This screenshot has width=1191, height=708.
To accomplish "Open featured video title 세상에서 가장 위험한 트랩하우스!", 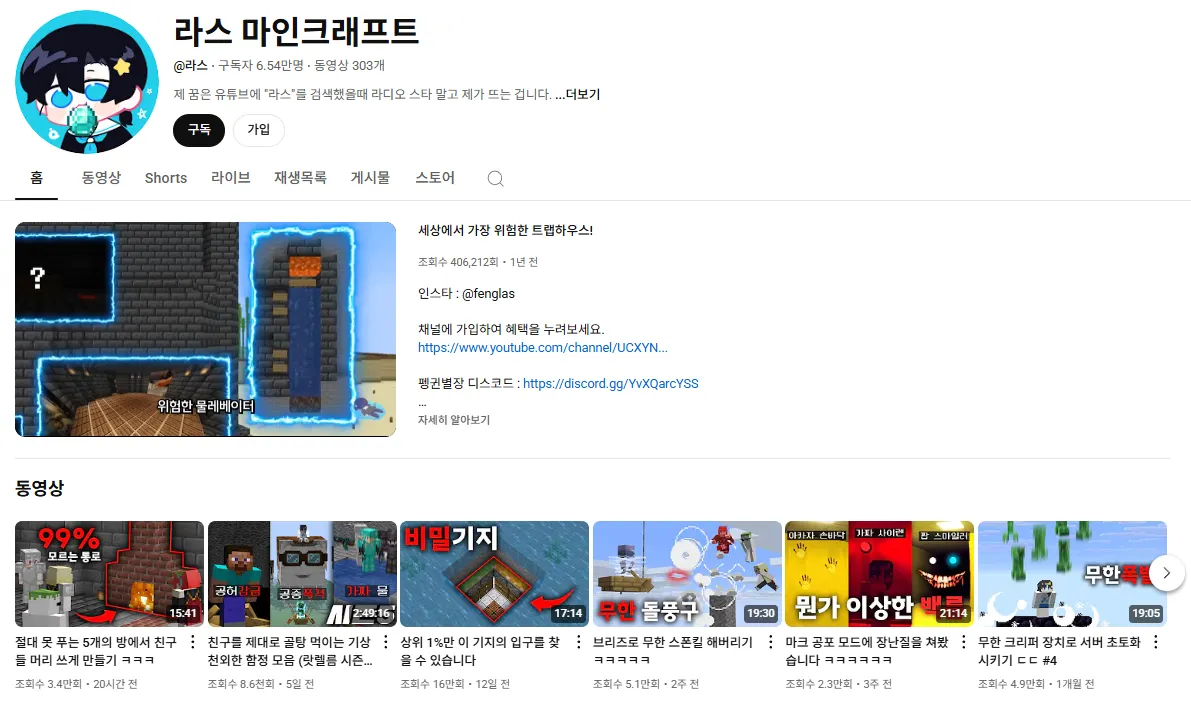I will click(x=505, y=230).
